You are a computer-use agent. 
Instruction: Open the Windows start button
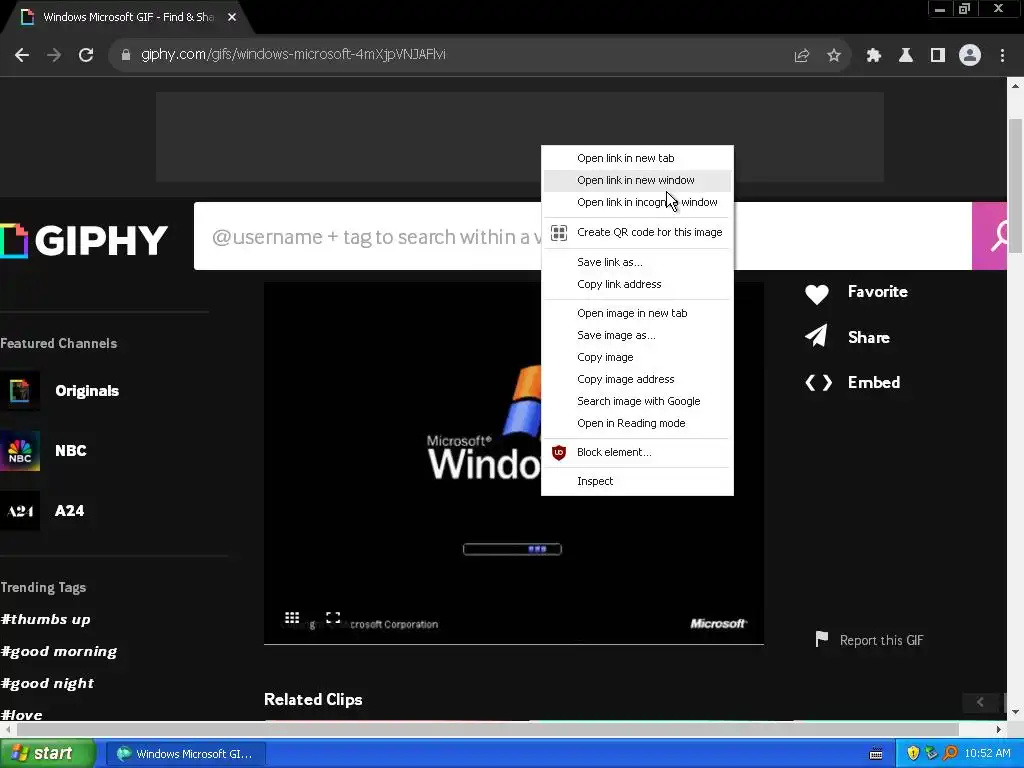click(x=46, y=754)
